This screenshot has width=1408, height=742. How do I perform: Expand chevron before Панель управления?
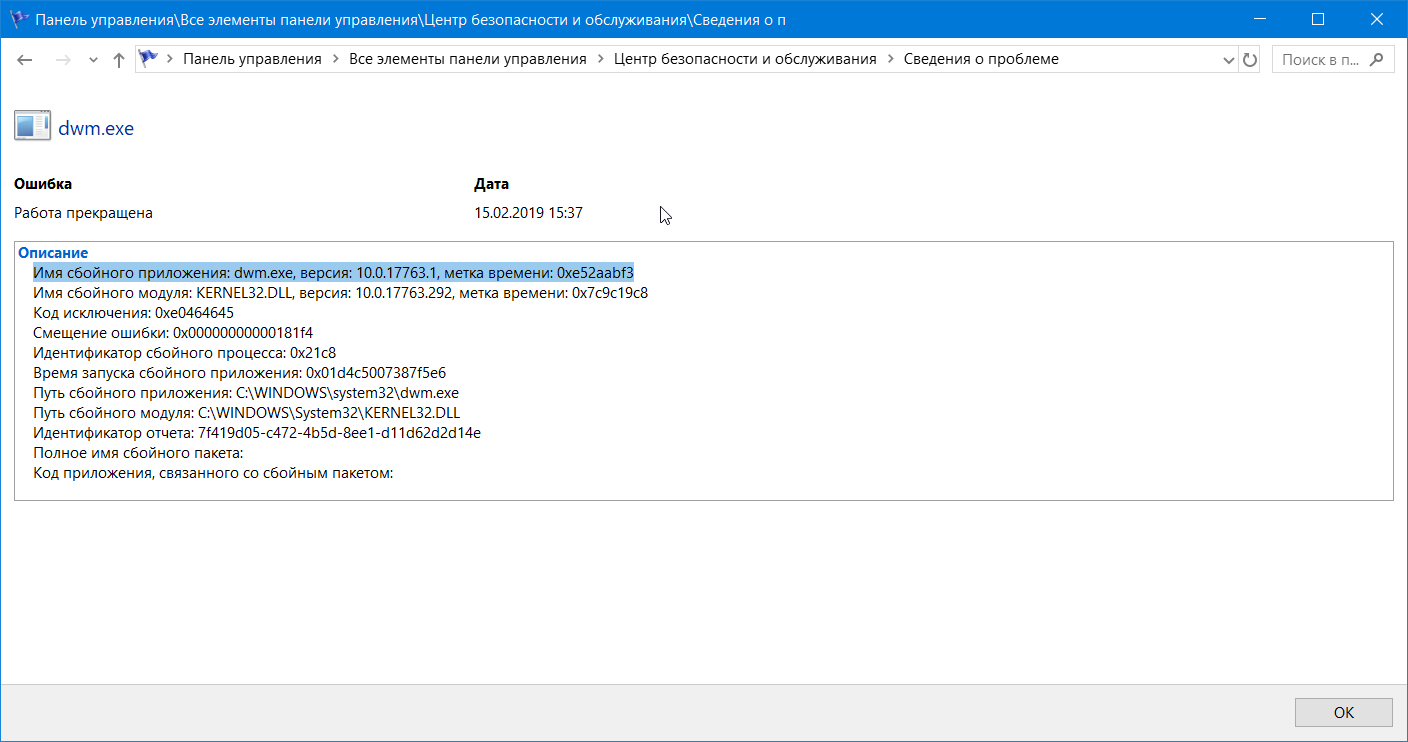(171, 59)
